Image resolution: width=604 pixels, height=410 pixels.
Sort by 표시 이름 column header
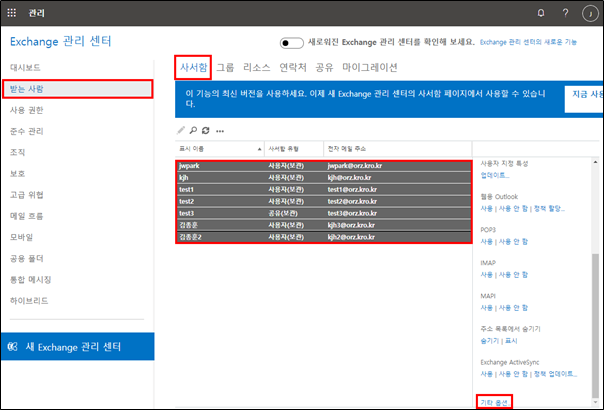tap(220, 149)
